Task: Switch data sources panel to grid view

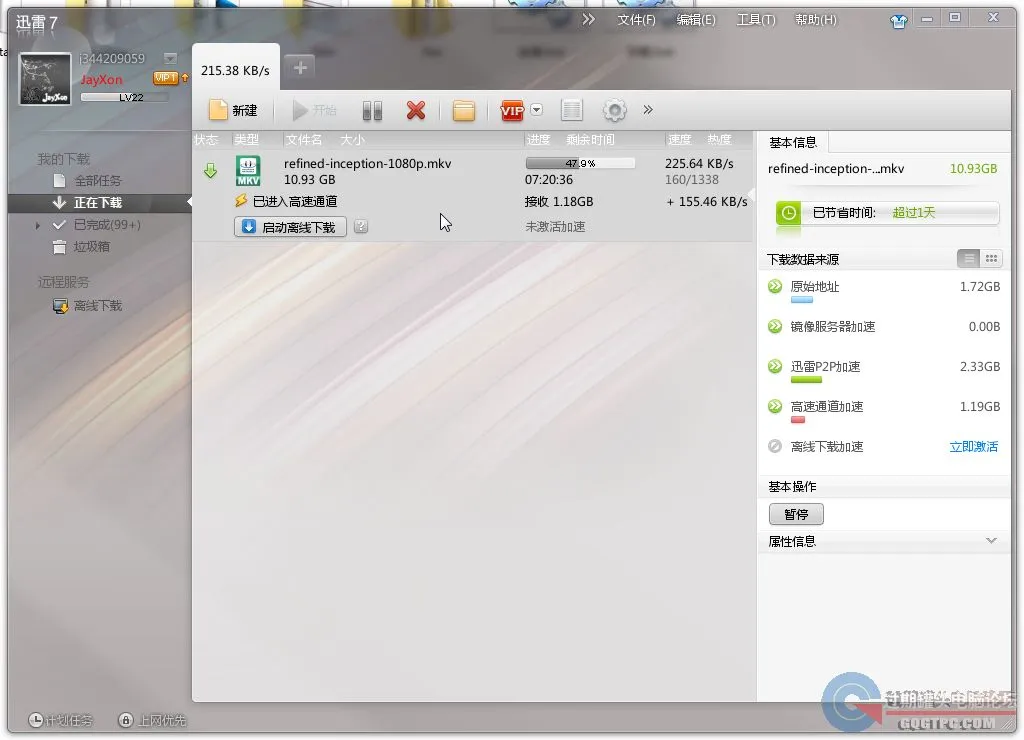Action: pos(991,258)
